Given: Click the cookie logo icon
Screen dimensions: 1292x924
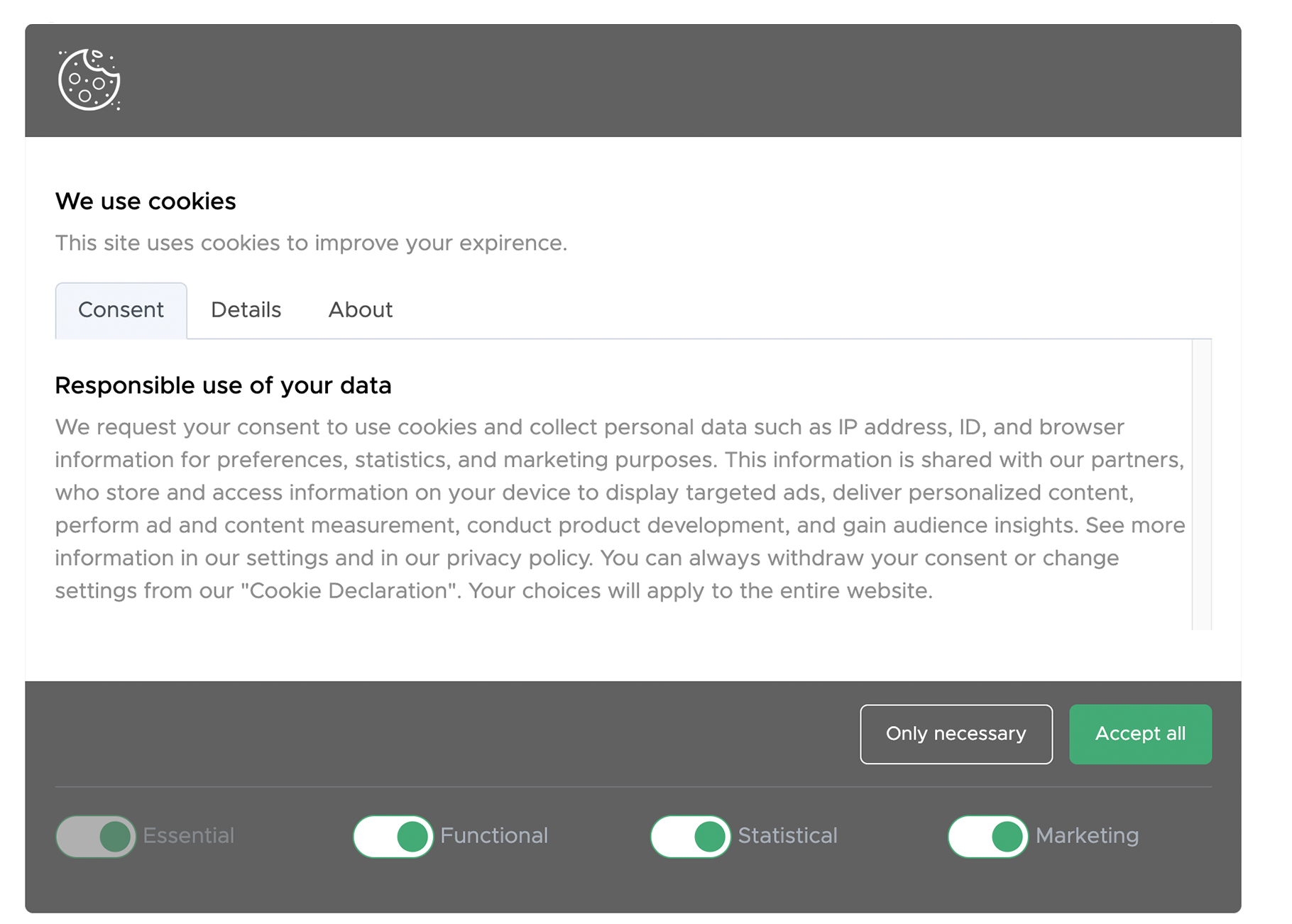Looking at the screenshot, I should coord(89,80).
